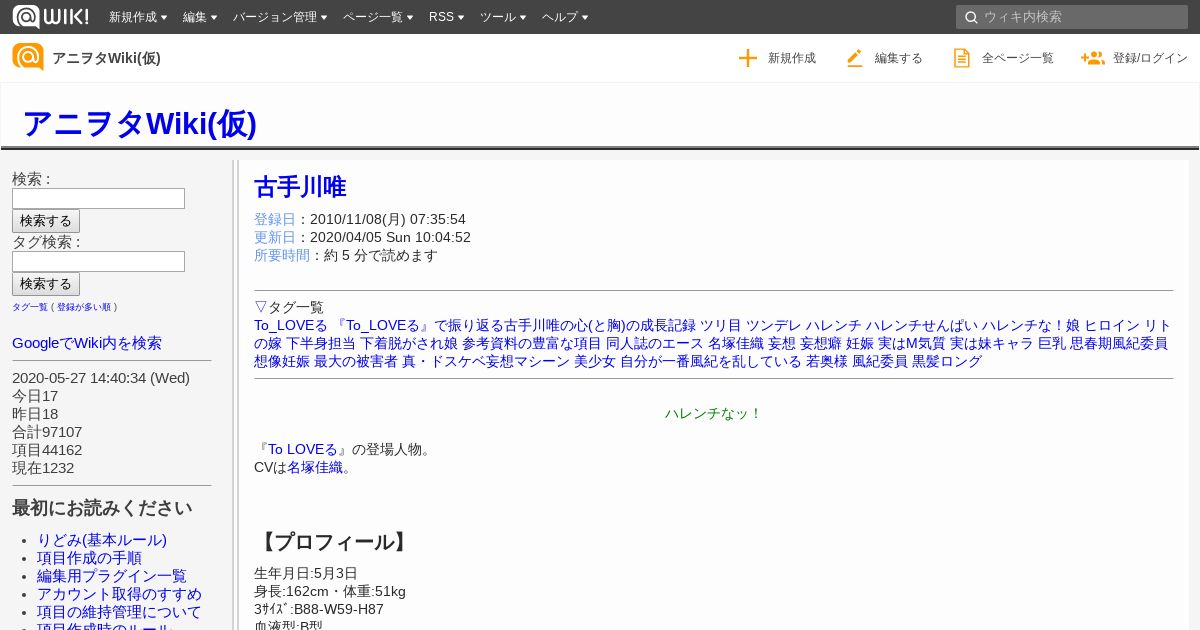Open the ツリ目 tag link
Image resolution: width=1200 pixels, height=630 pixels.
[721, 325]
